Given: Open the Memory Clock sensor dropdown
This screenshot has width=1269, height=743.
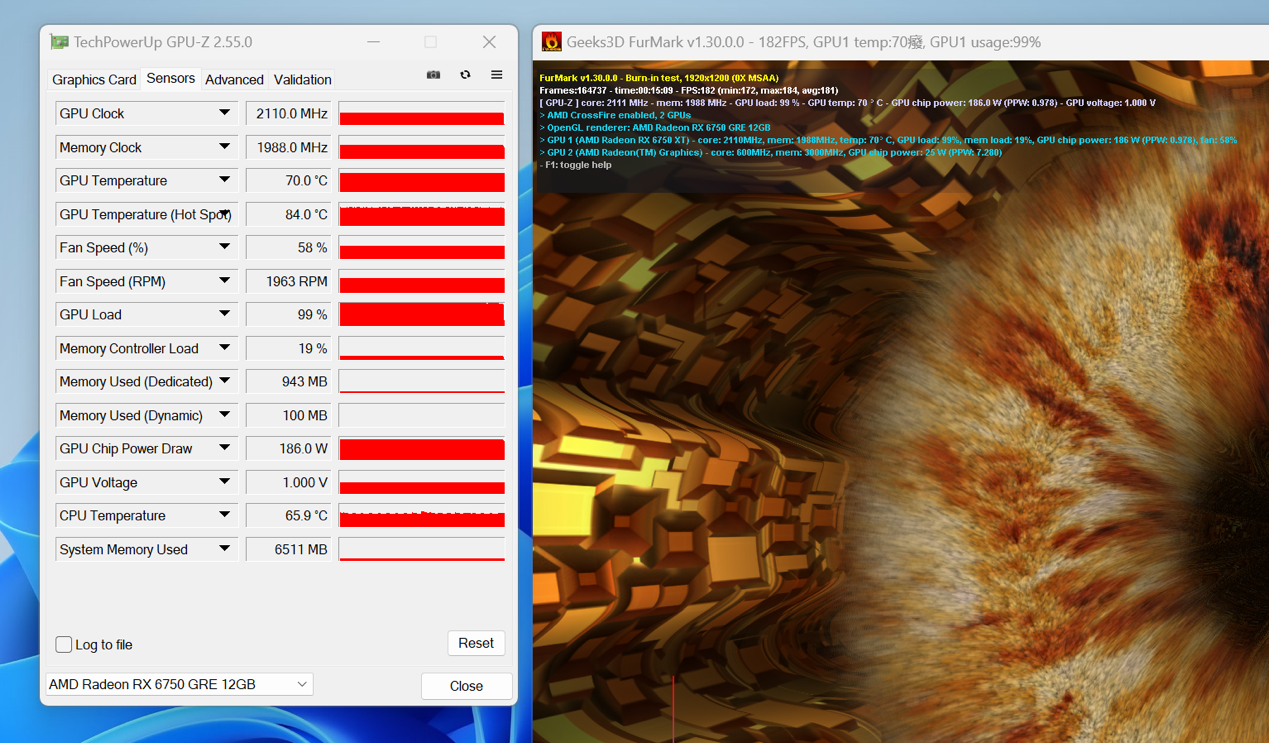Looking at the screenshot, I should [x=225, y=147].
